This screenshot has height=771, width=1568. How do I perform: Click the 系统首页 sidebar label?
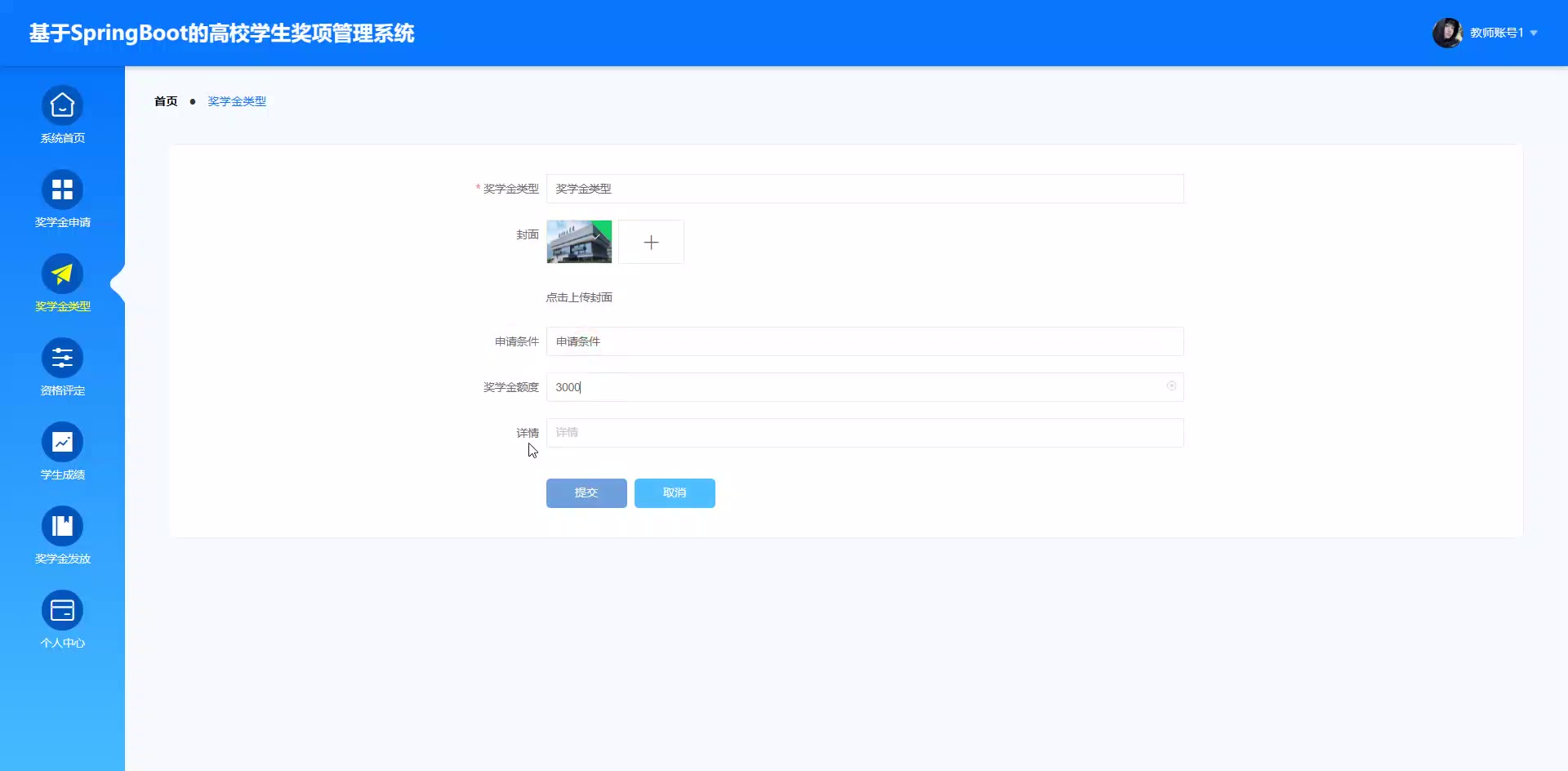(x=63, y=138)
